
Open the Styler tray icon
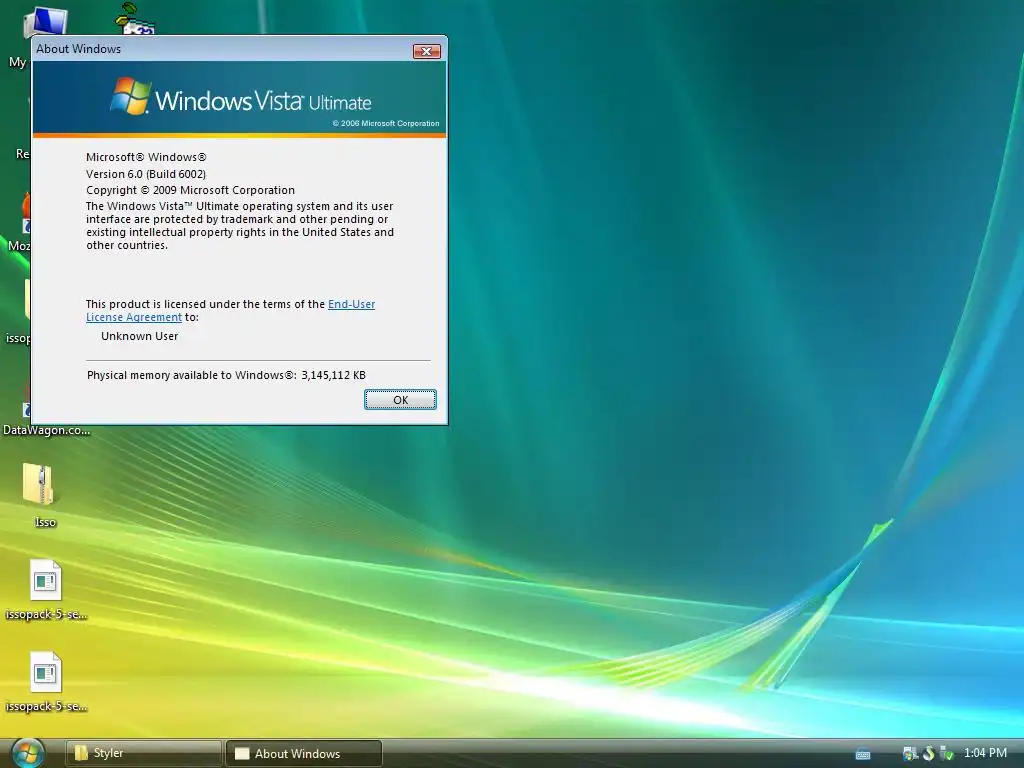(x=928, y=754)
